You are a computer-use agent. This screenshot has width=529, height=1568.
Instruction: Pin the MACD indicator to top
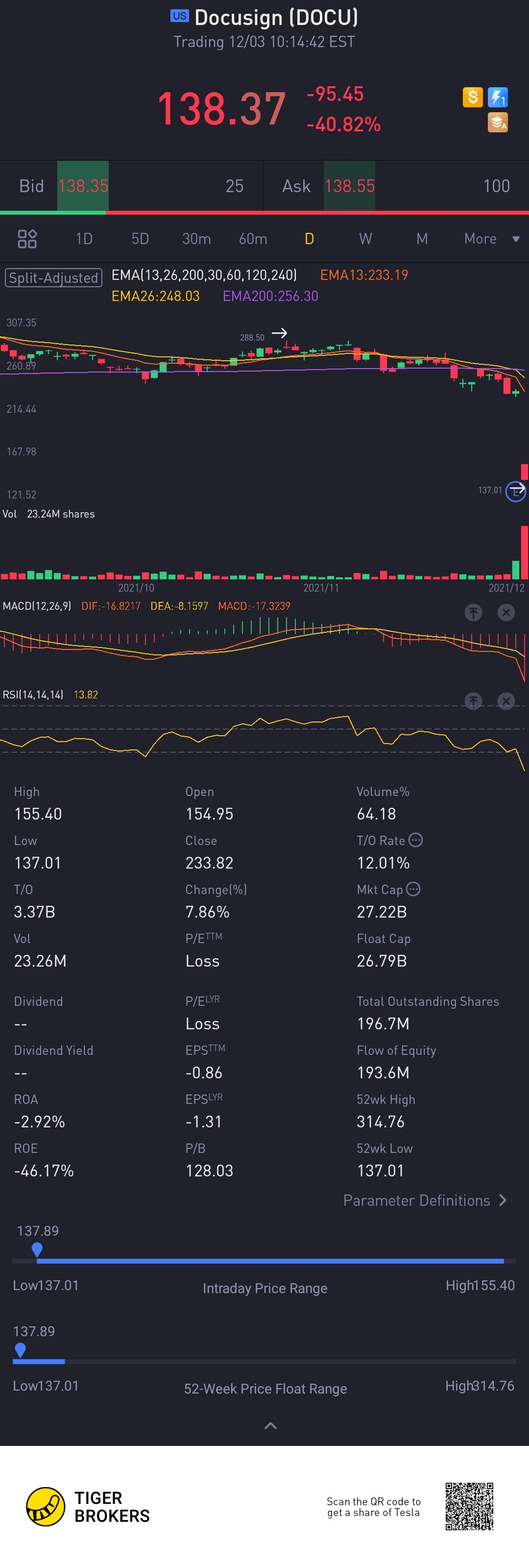(x=473, y=612)
